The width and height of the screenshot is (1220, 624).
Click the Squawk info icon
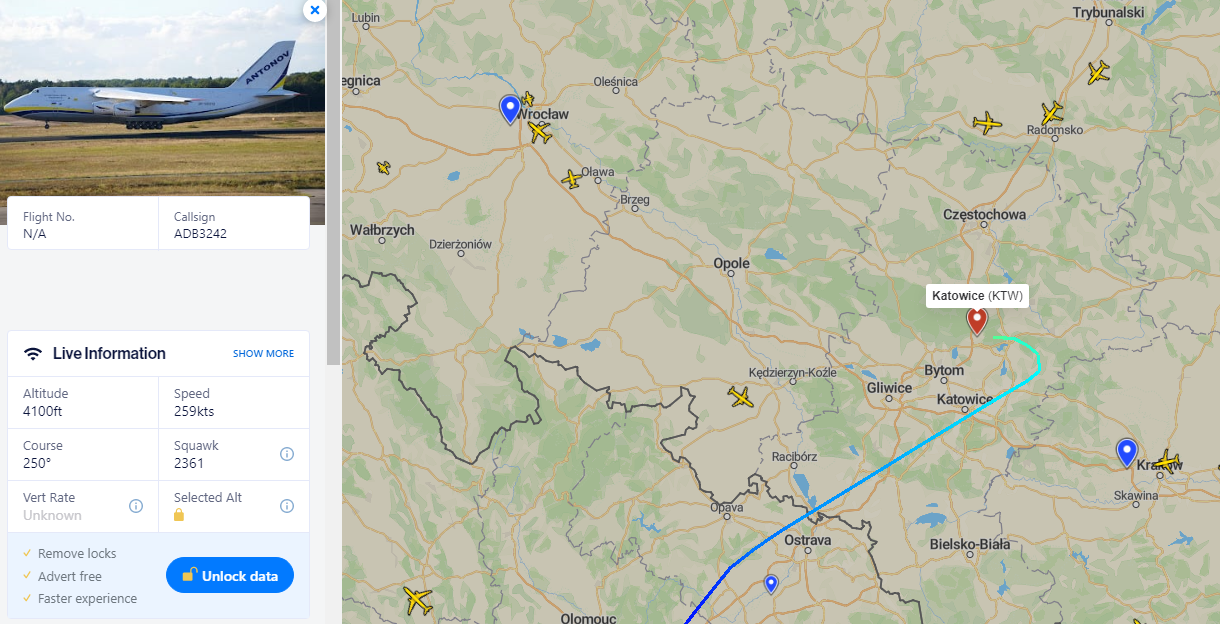[x=287, y=454]
